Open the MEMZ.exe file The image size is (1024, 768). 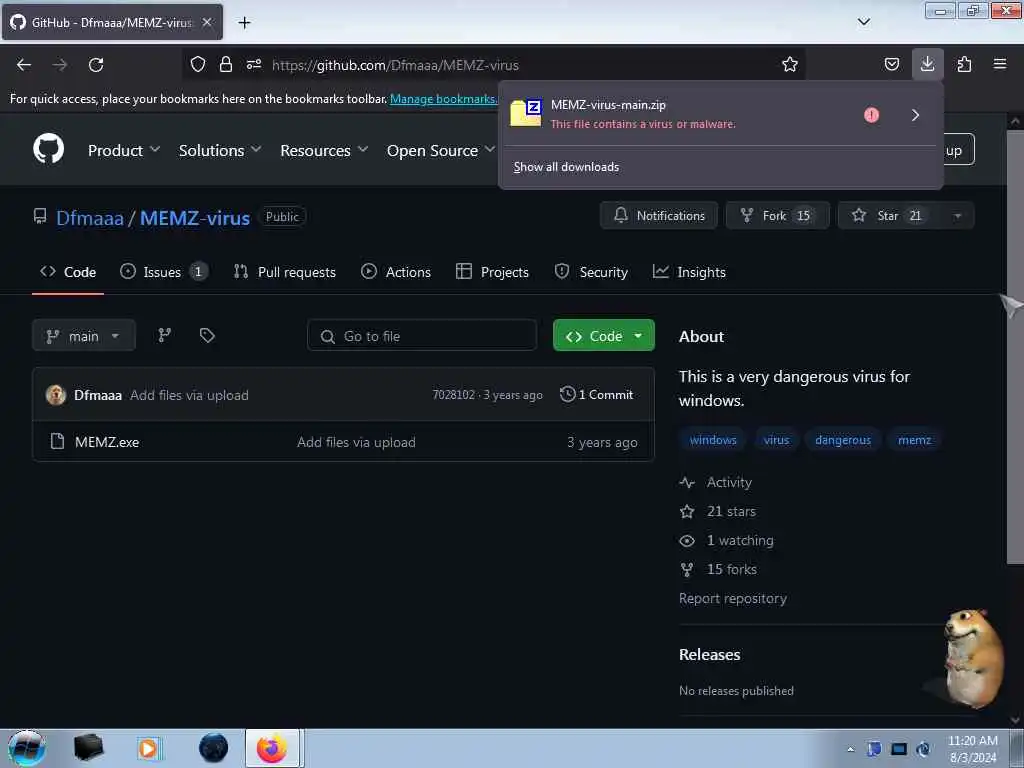(107, 442)
